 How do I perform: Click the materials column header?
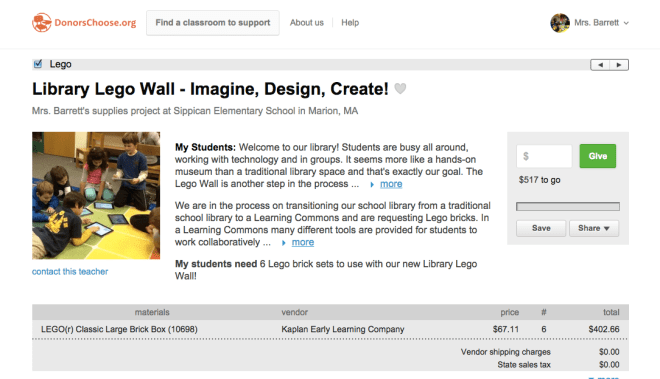152,312
